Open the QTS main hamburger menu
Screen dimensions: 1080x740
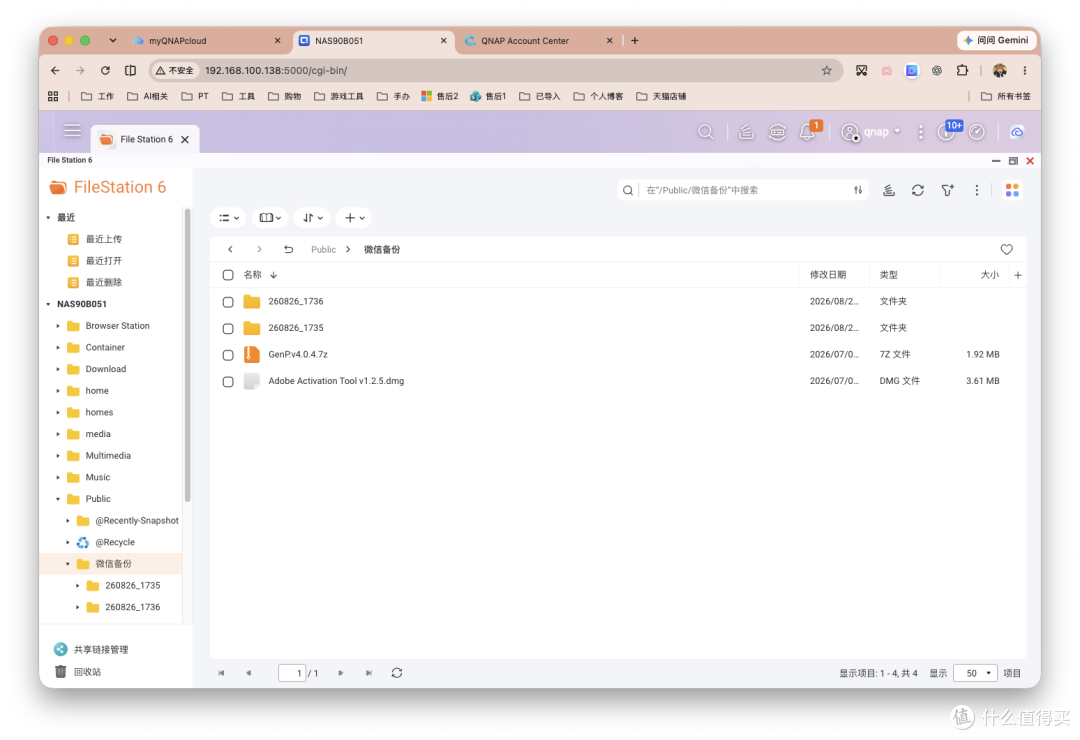(72, 131)
